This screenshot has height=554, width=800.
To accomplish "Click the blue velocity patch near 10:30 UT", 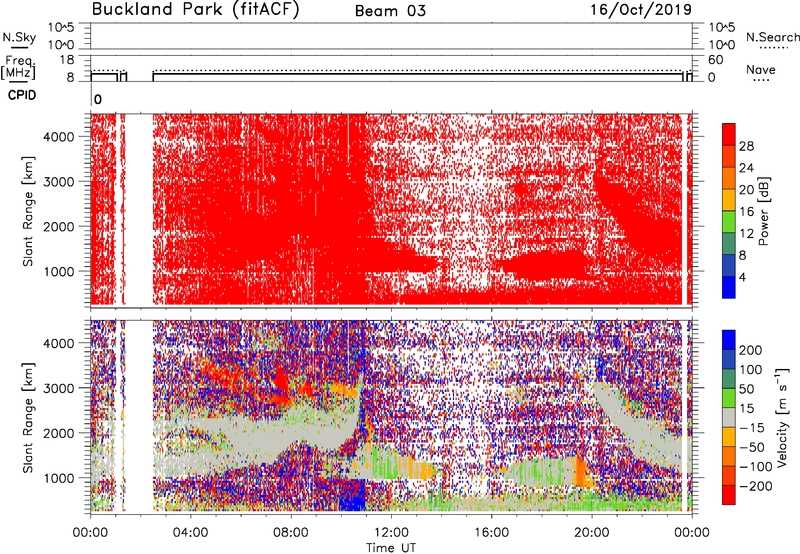I will click(x=353, y=495).
